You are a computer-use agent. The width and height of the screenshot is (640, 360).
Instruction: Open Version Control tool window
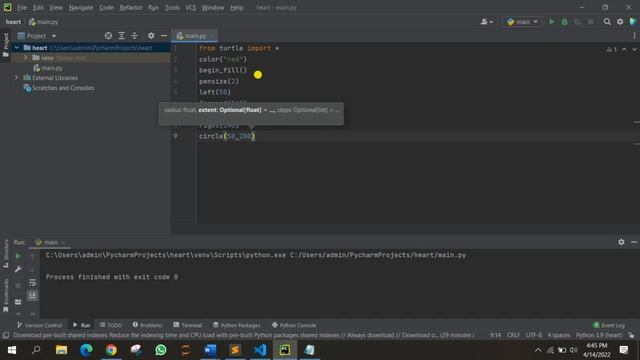point(39,325)
